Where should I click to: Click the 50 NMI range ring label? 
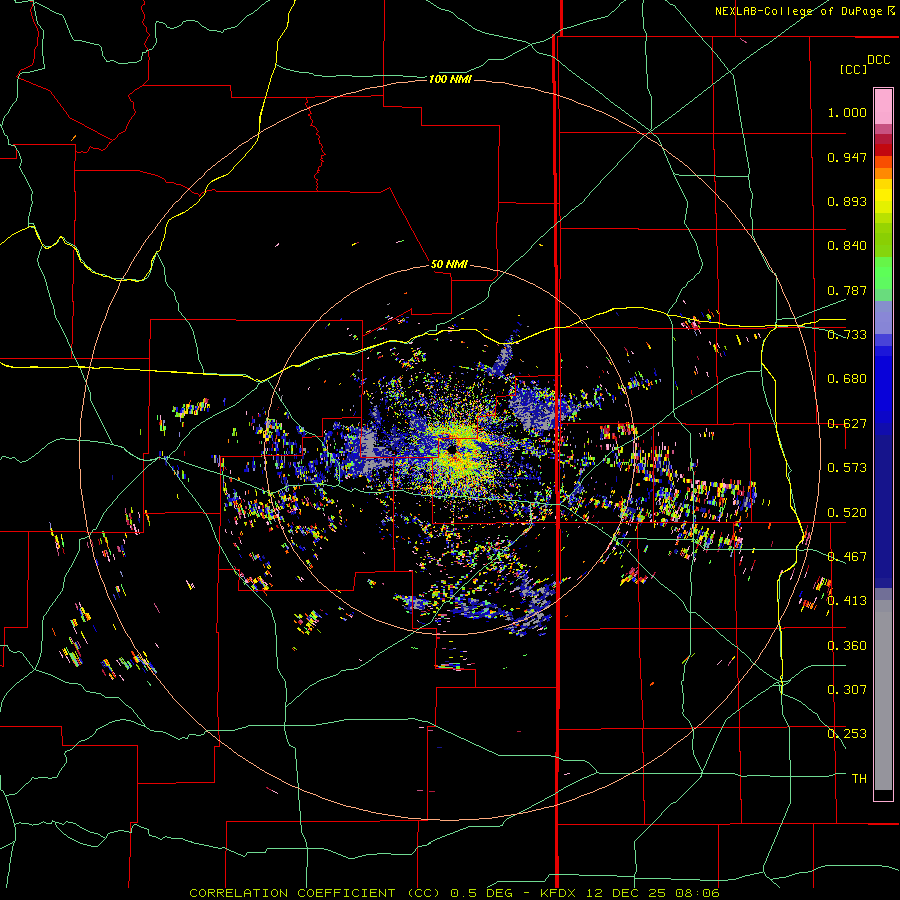click(449, 265)
